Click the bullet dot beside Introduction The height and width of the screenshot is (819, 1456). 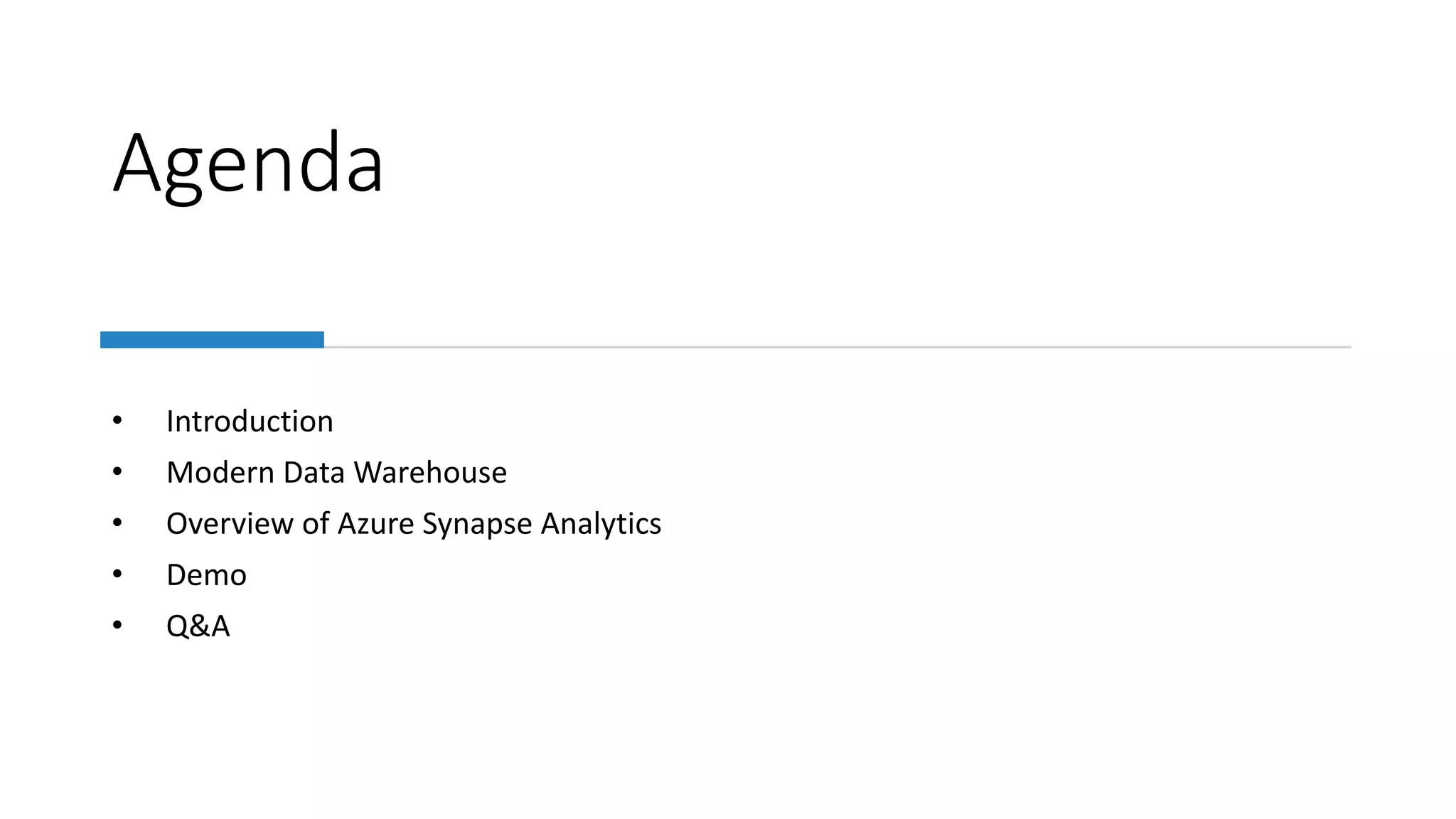tap(117, 421)
